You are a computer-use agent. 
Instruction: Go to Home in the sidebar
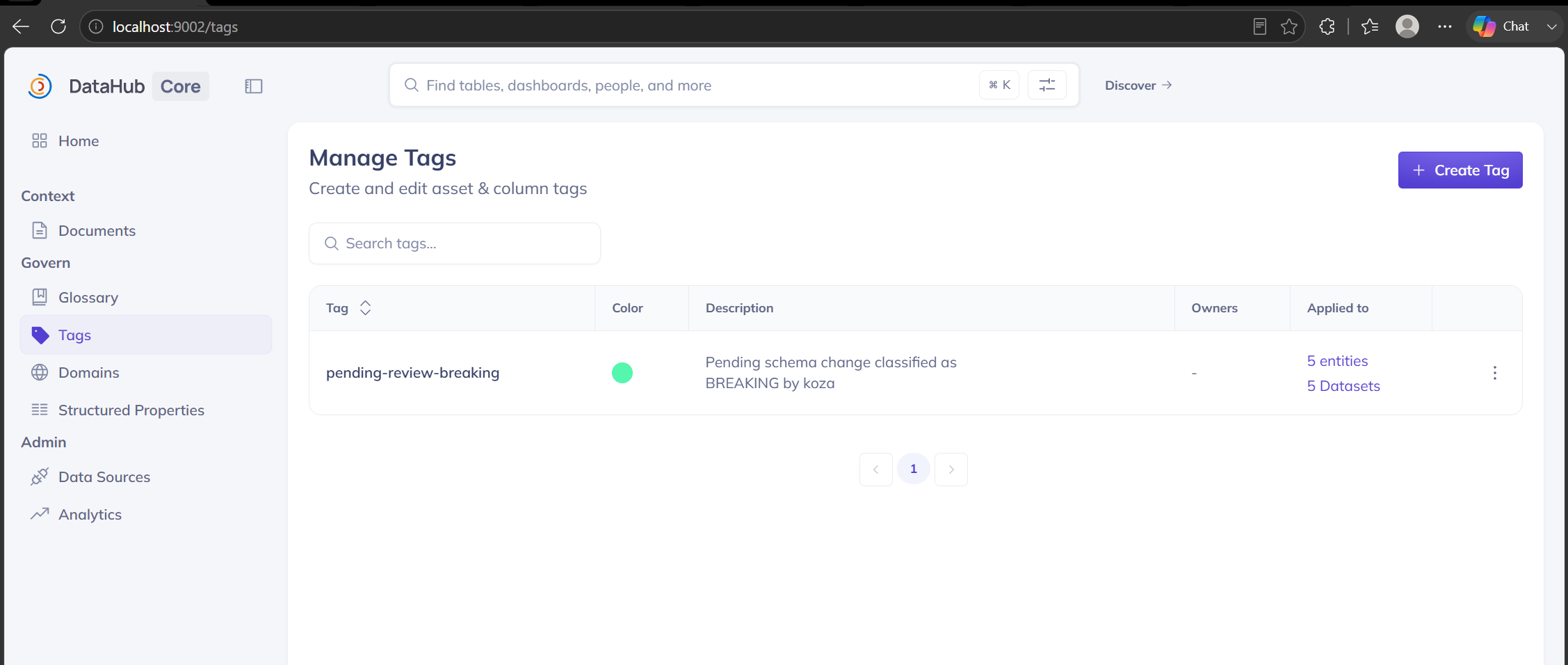[146, 141]
